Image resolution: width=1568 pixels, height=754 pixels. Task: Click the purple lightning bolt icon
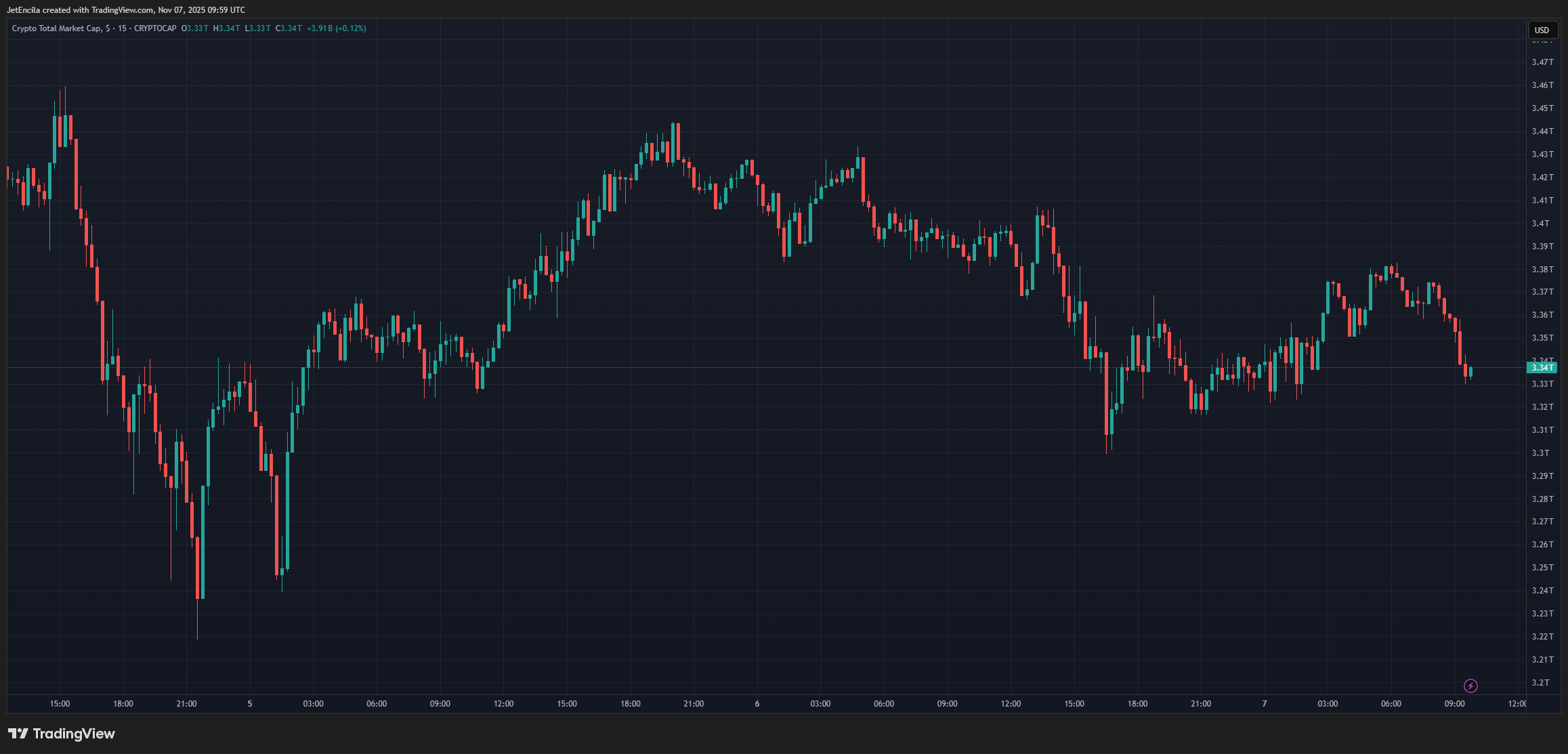(x=1470, y=686)
